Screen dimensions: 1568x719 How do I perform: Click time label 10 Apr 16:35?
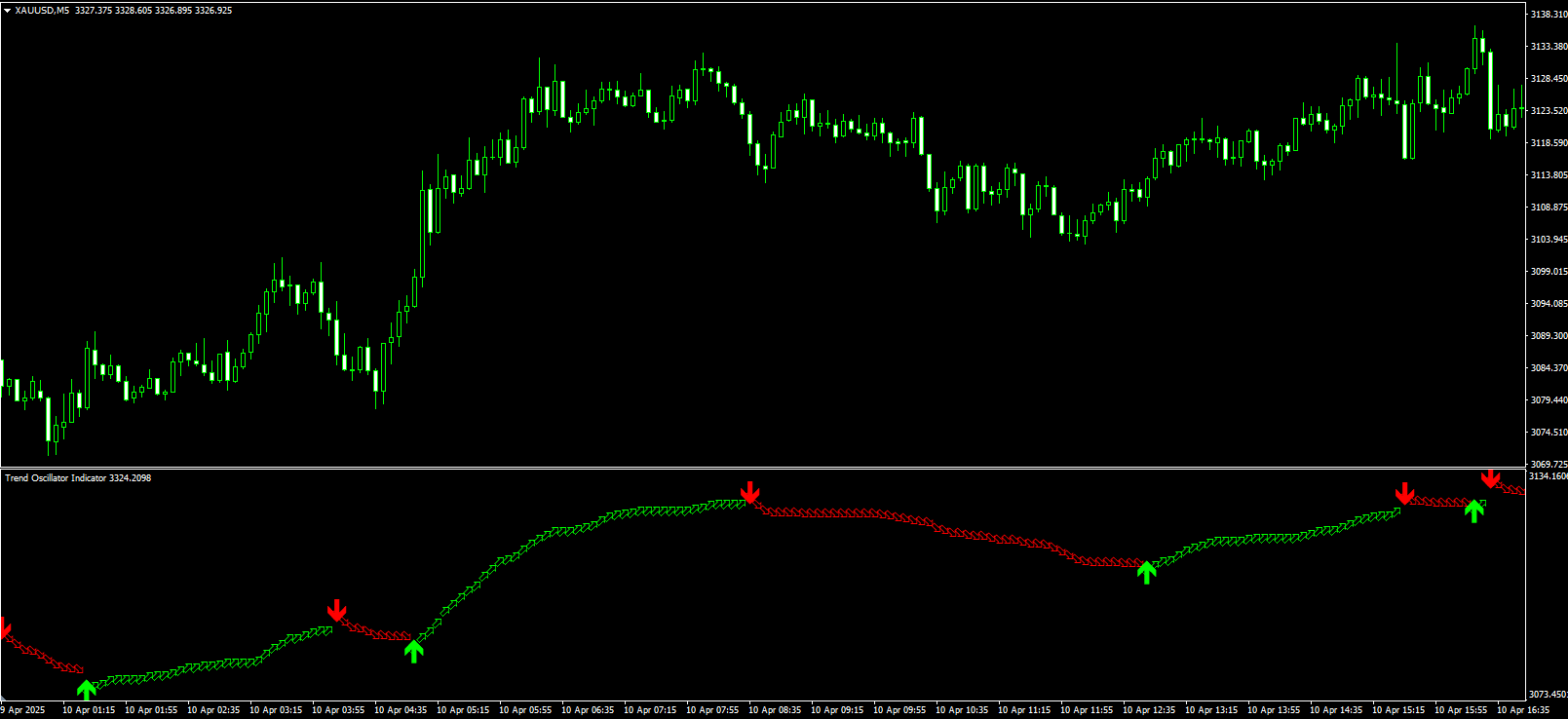(x=1523, y=710)
